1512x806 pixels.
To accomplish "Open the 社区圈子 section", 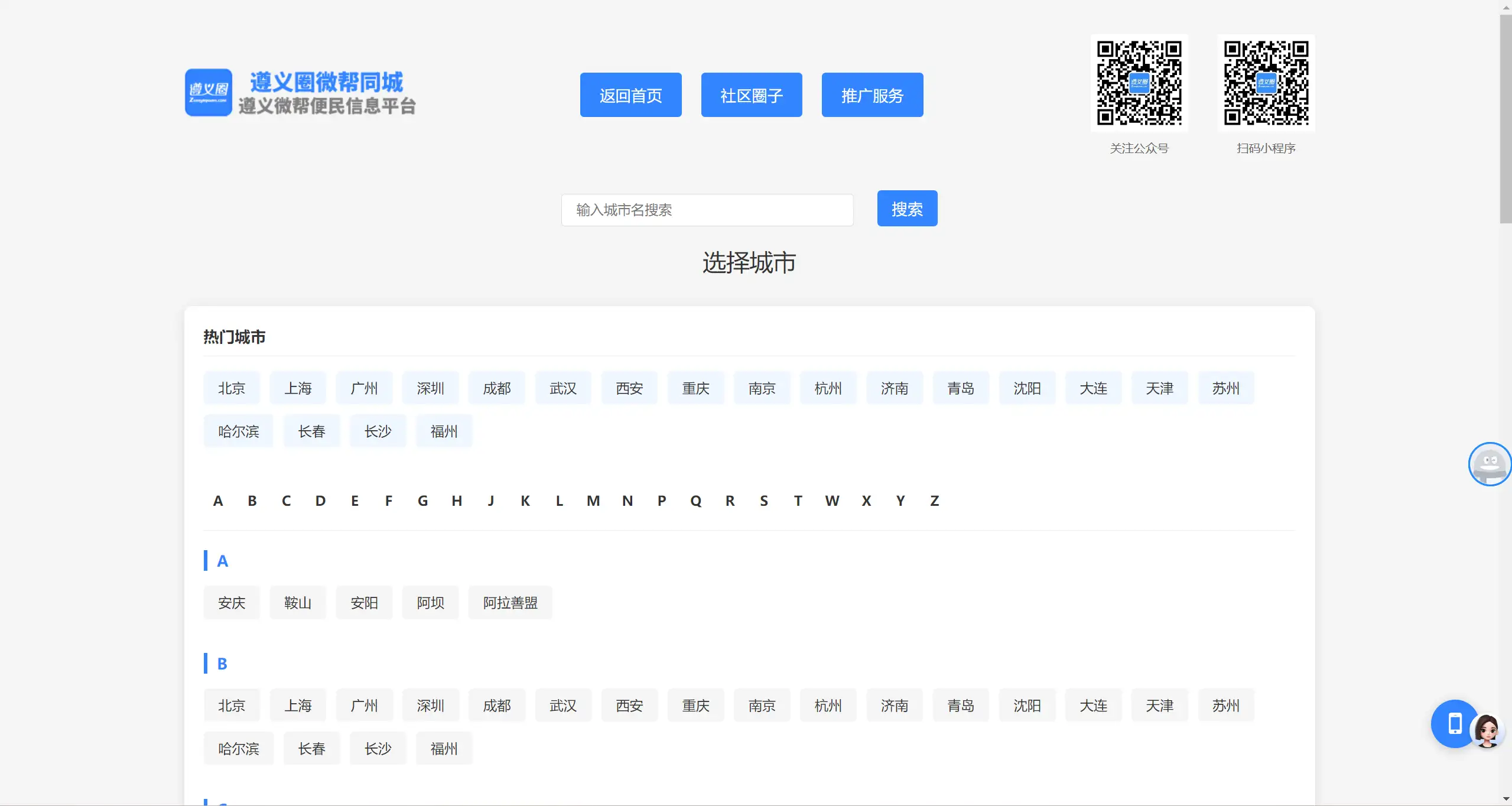I will tap(751, 95).
